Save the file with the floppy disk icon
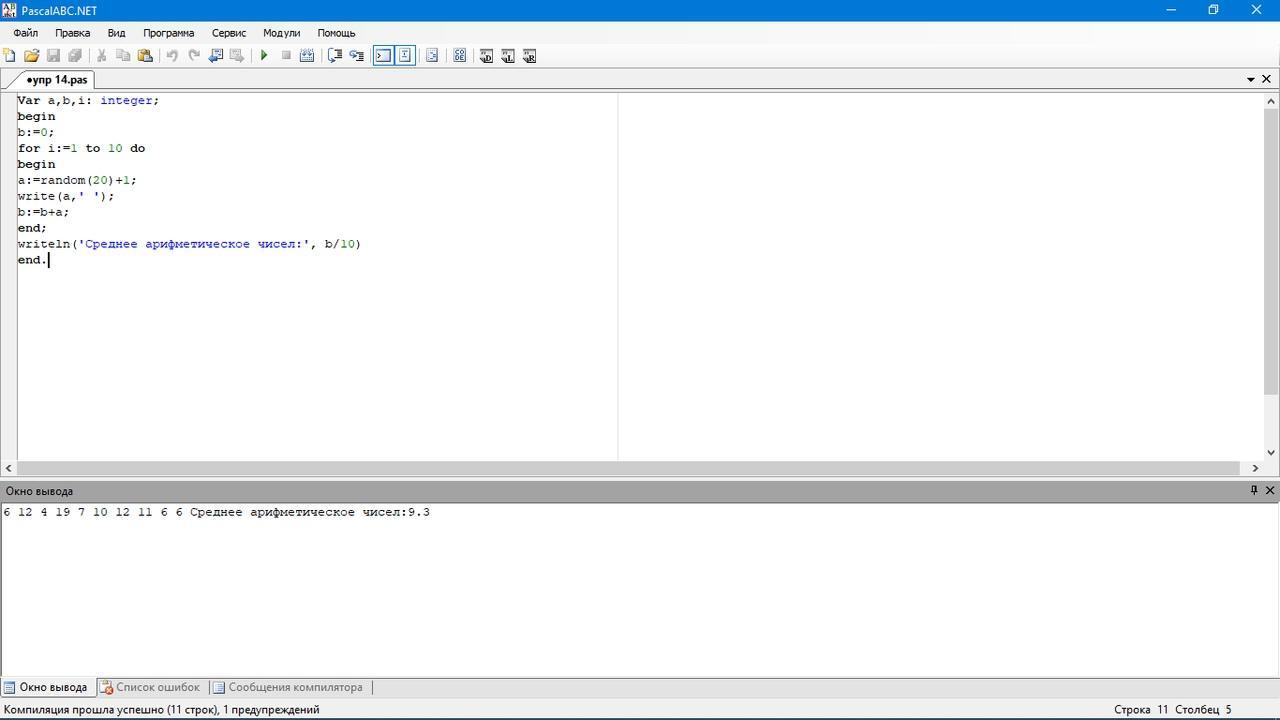1280x720 pixels. [54, 56]
